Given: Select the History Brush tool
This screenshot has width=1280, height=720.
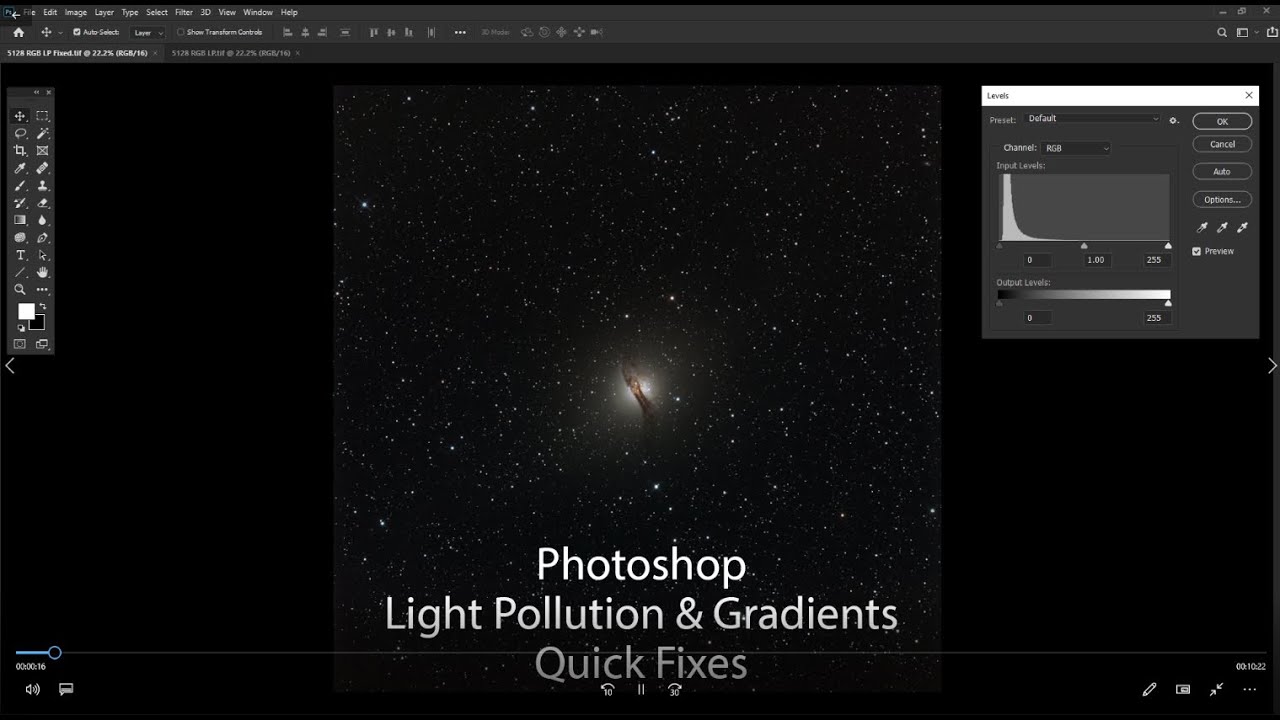Looking at the screenshot, I should coord(20,203).
